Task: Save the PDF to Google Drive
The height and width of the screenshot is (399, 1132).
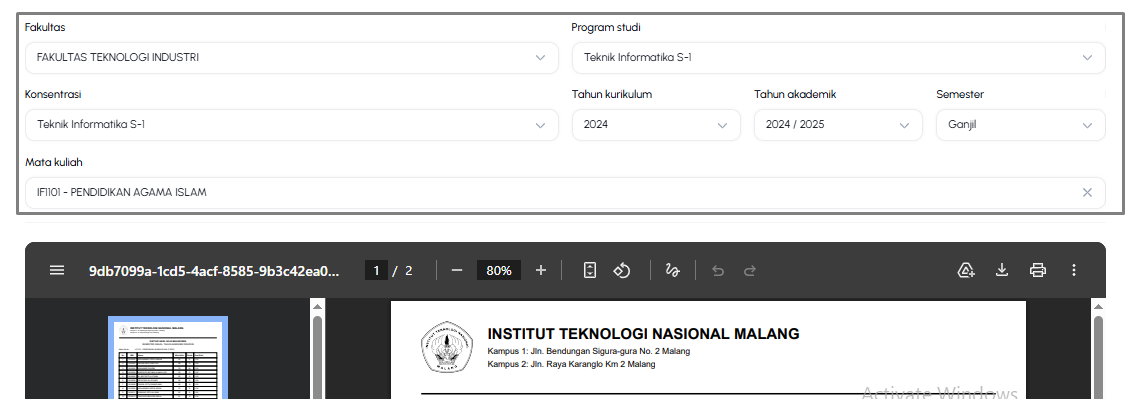Action: coord(966,271)
